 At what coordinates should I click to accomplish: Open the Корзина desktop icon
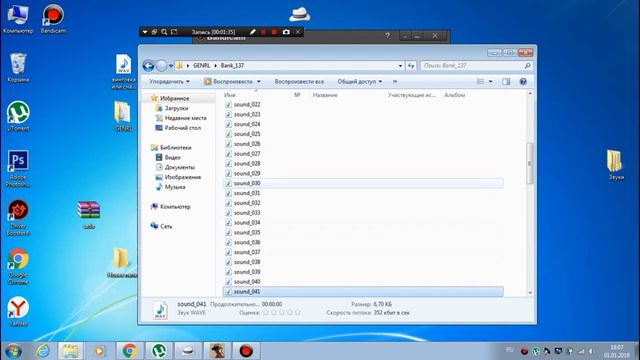(x=18, y=68)
